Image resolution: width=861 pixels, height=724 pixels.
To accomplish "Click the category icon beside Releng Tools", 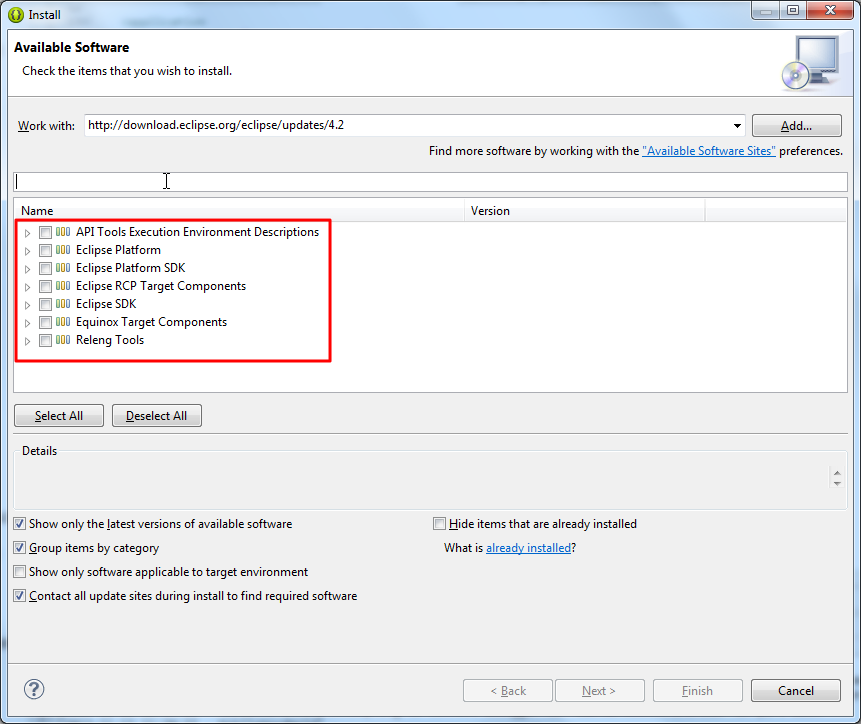I will point(63,340).
